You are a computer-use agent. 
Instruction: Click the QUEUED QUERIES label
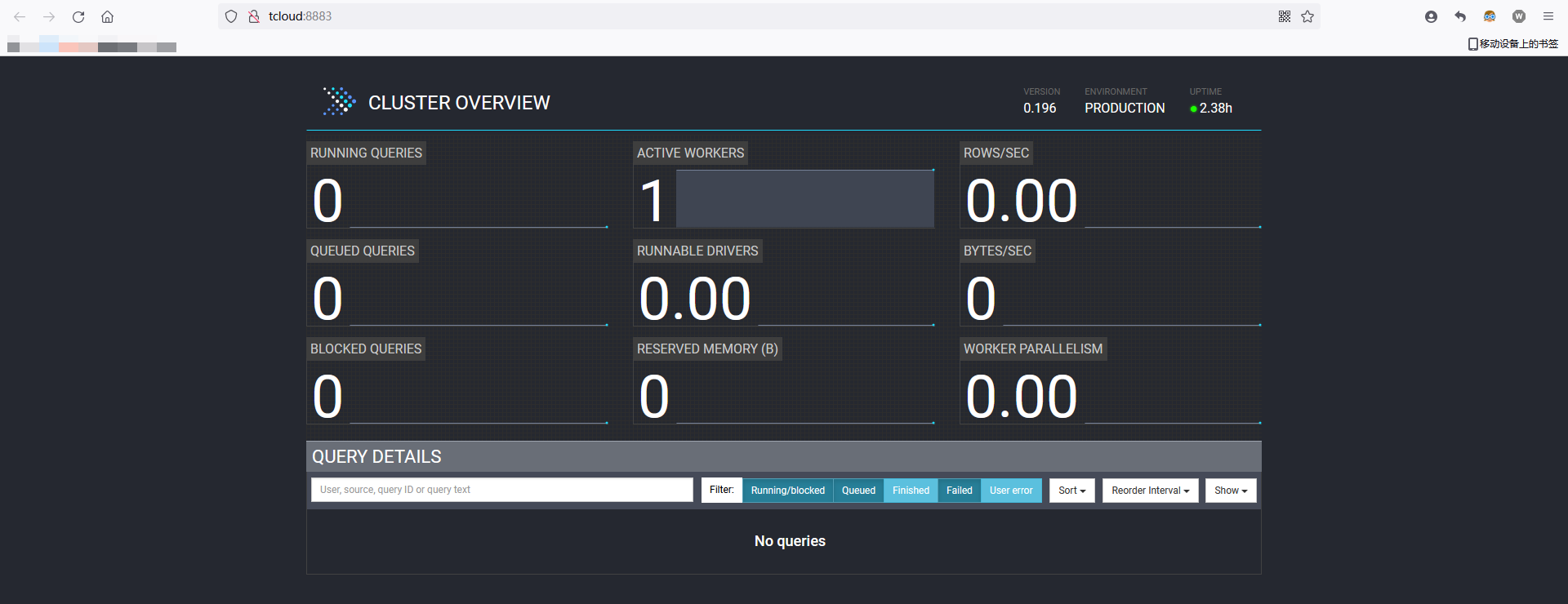pos(363,251)
